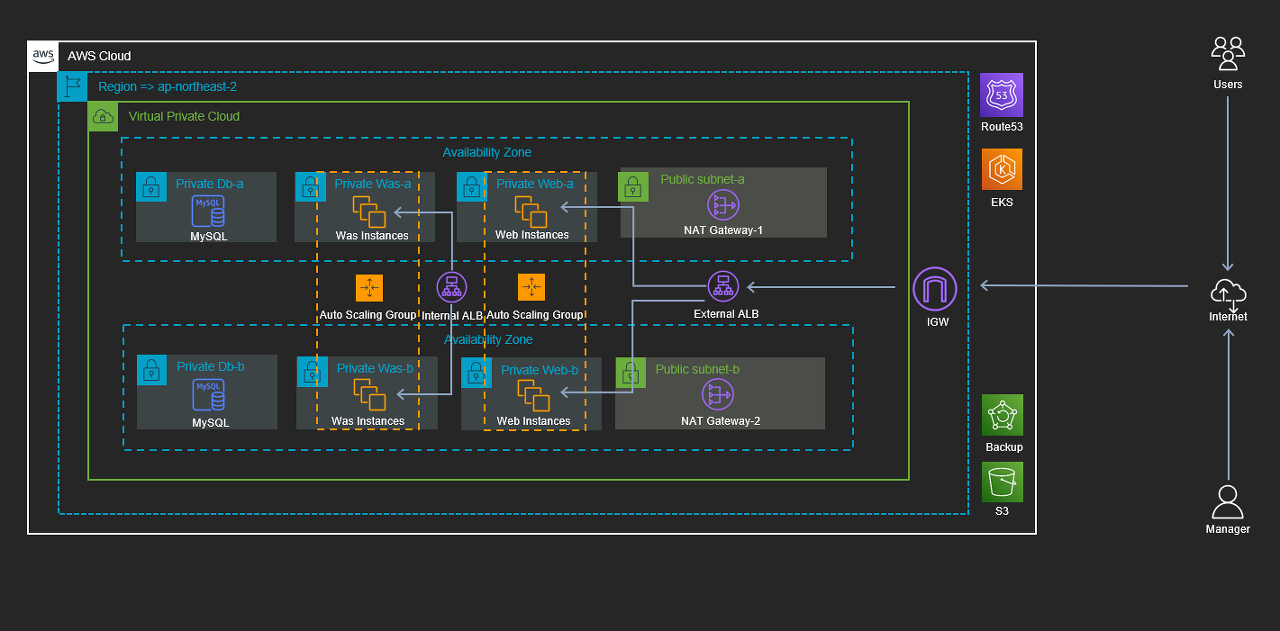Select Auto Scaling Group icon beside Was instances

click(x=369, y=287)
